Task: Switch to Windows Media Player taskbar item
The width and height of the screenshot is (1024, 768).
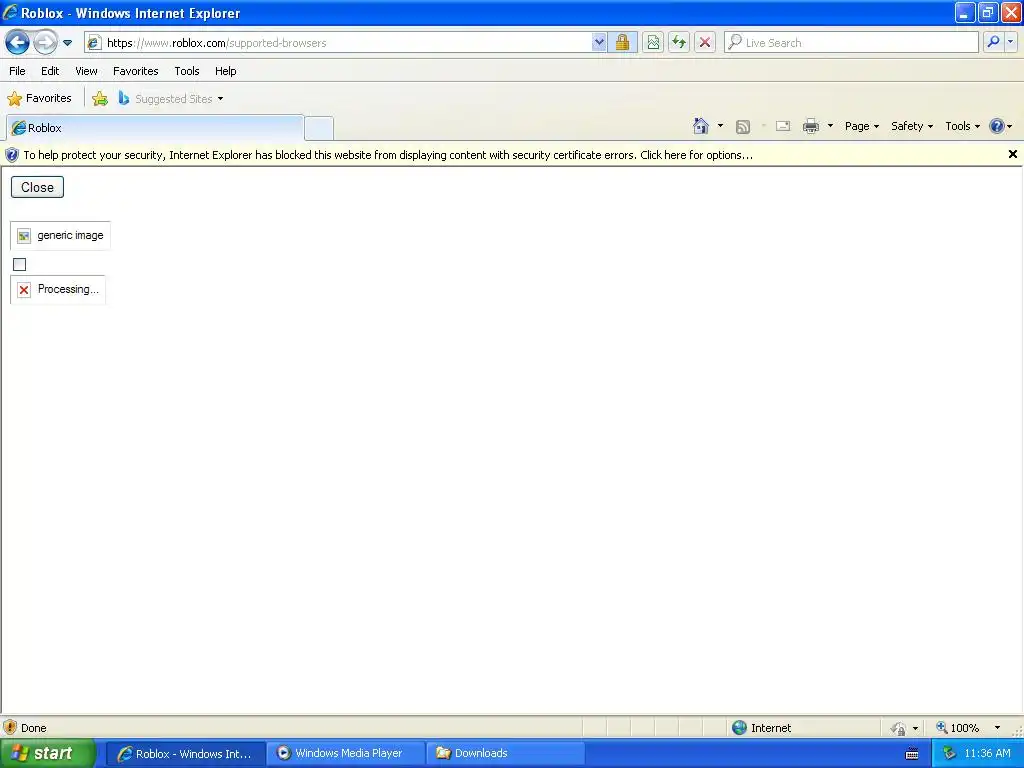Action: tap(345, 754)
